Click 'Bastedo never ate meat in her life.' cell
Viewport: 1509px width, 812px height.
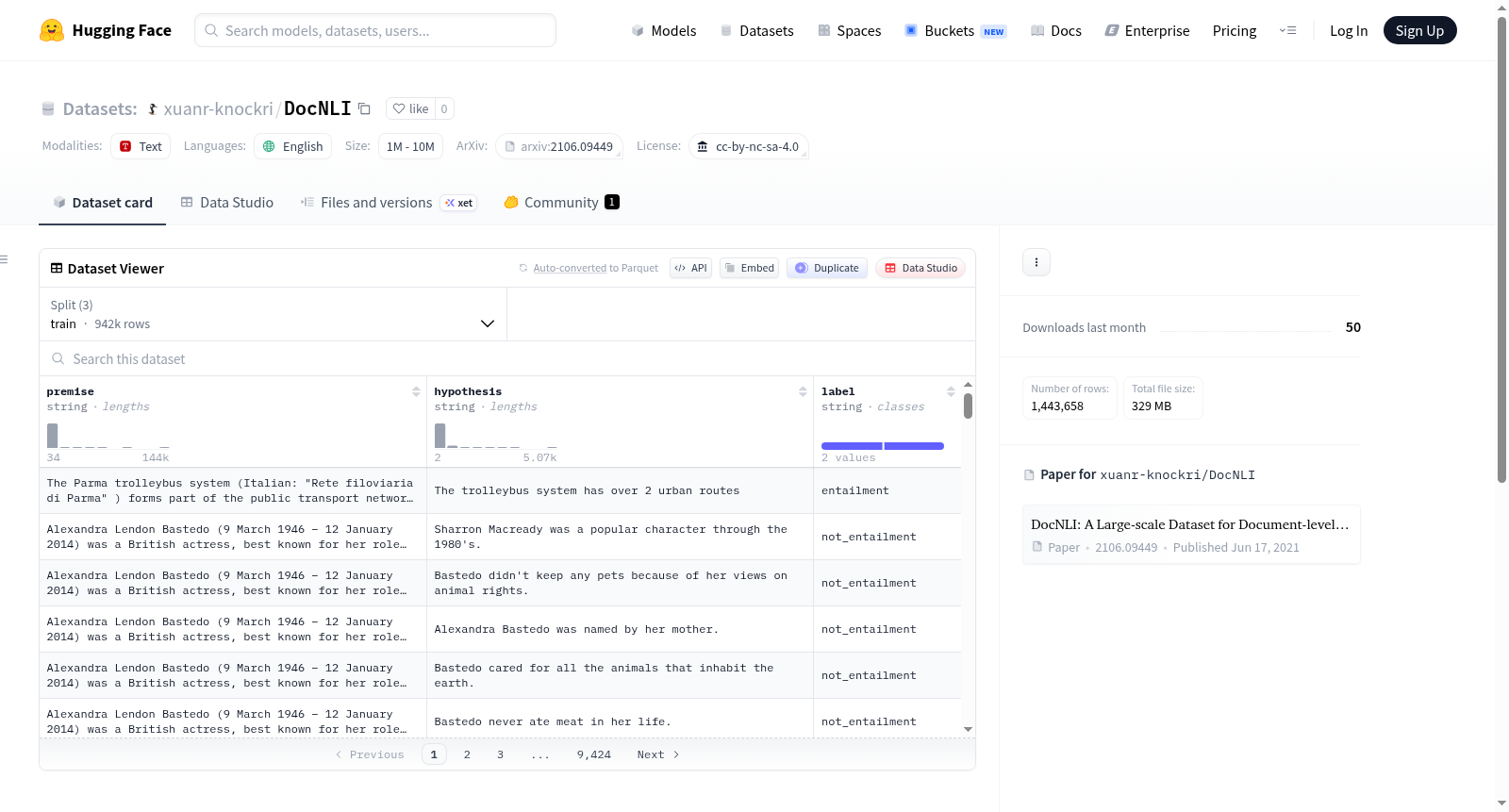coord(620,721)
